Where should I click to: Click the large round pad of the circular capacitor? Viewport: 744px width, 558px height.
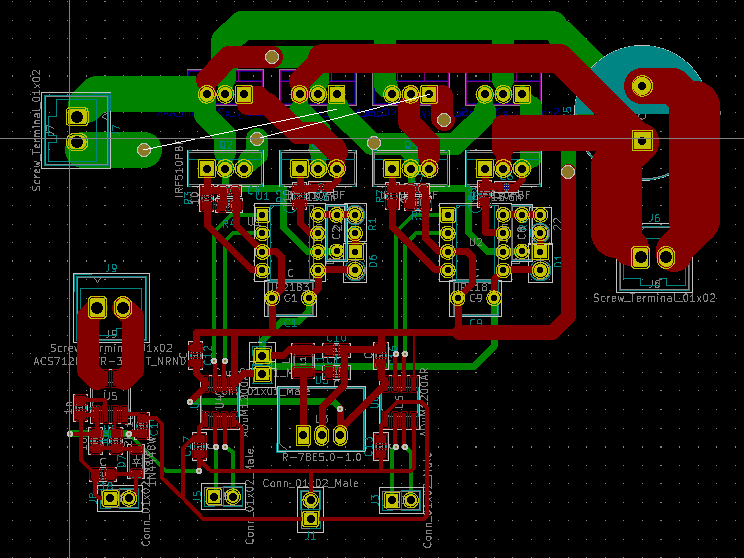point(642,86)
